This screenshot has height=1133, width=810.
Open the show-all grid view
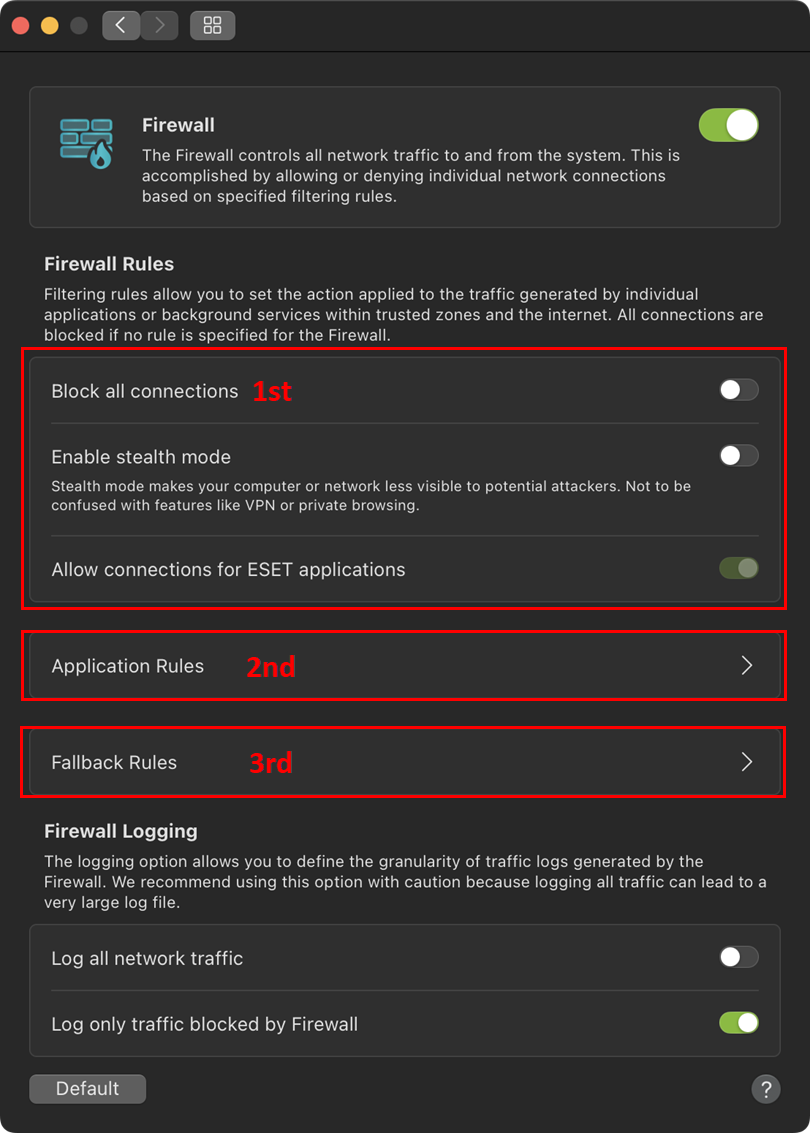(x=212, y=25)
